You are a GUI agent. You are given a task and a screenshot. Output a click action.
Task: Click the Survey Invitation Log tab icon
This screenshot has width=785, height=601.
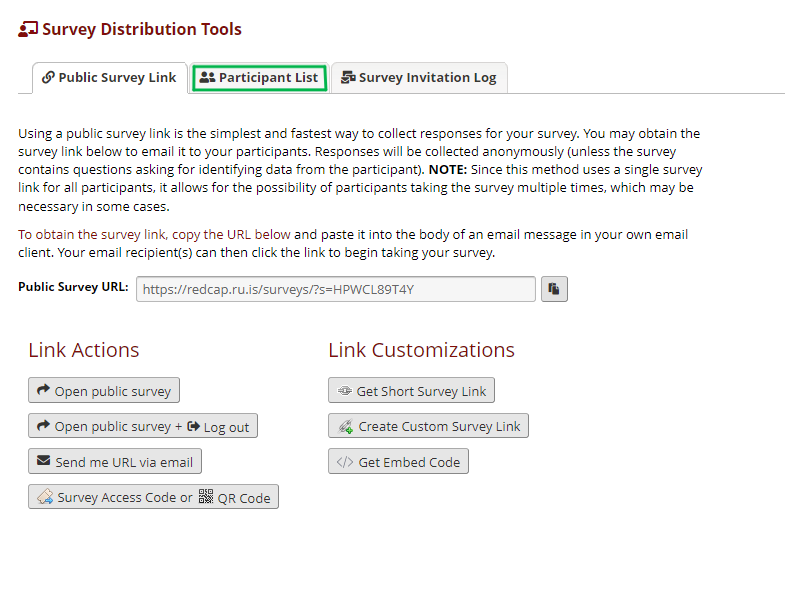348,77
